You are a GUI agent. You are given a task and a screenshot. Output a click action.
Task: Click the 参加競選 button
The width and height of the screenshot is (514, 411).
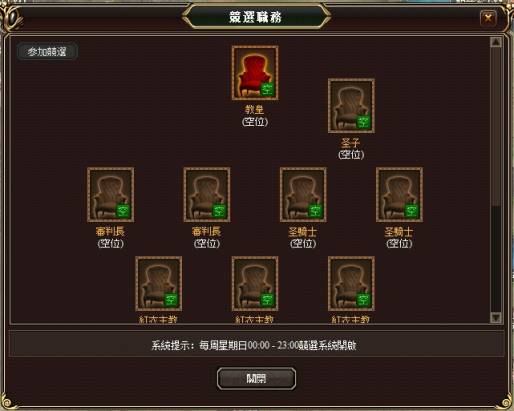tap(47, 52)
